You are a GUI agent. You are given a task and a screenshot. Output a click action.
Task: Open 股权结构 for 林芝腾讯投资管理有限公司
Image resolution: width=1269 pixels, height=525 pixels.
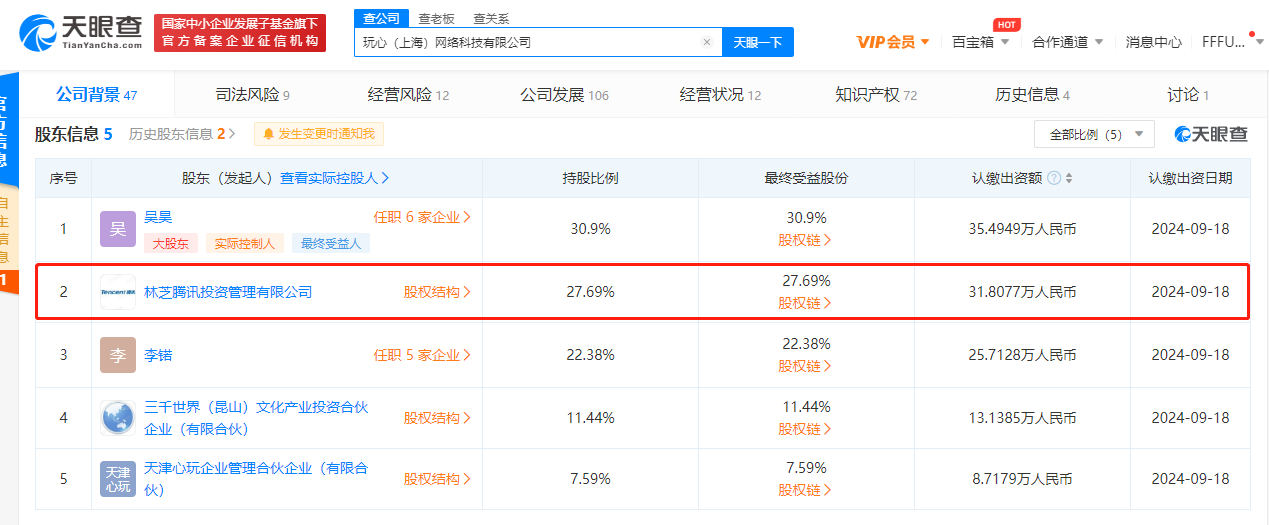(437, 292)
